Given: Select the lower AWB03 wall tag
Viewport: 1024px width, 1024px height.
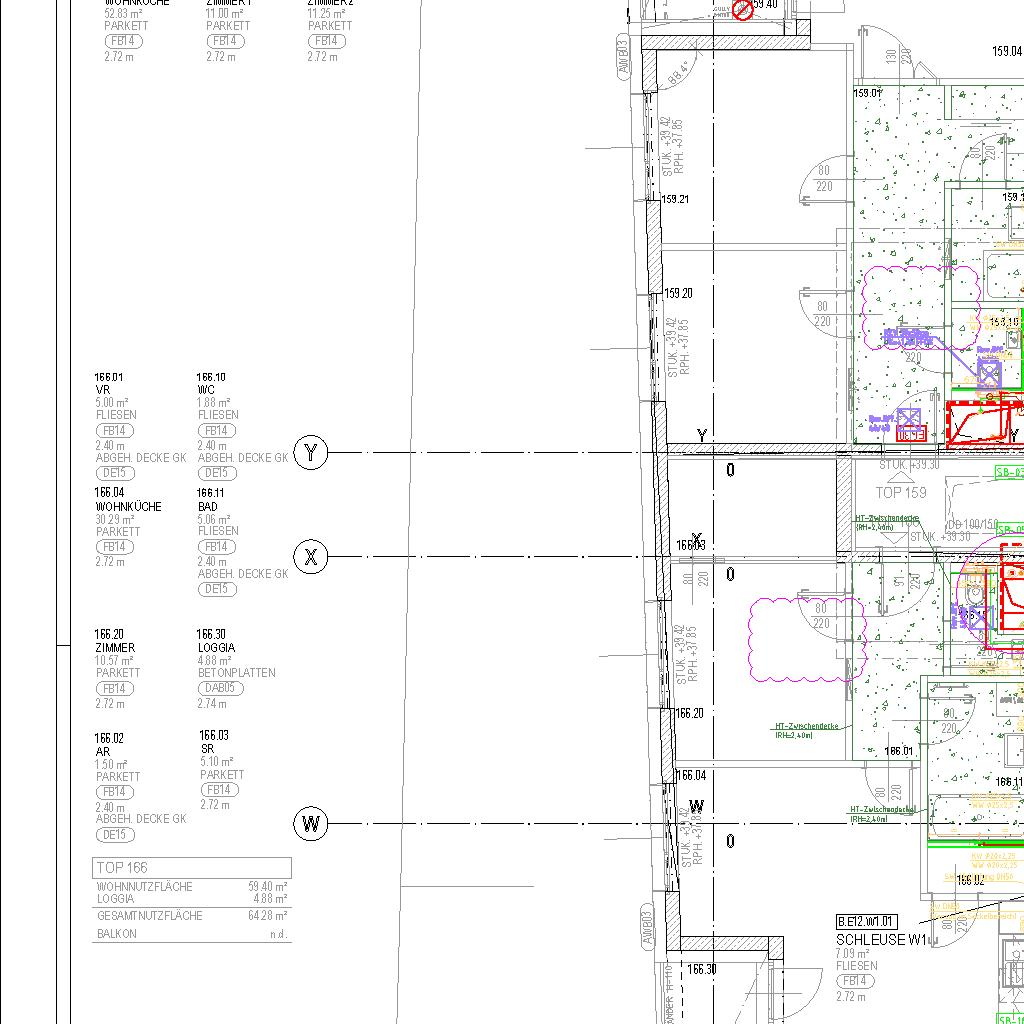Looking at the screenshot, I should tap(648, 928).
